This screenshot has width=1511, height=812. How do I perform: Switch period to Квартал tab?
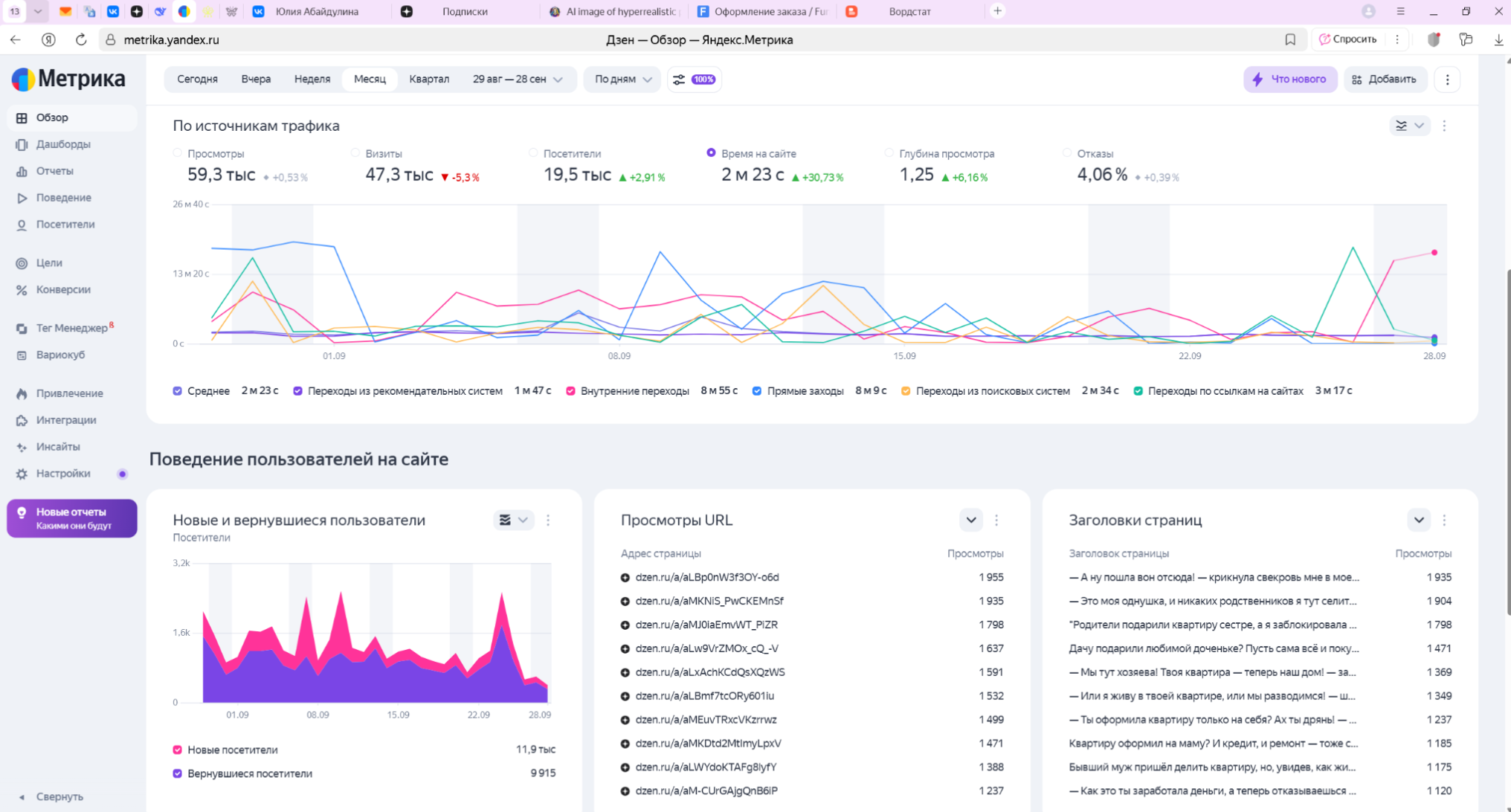click(428, 80)
